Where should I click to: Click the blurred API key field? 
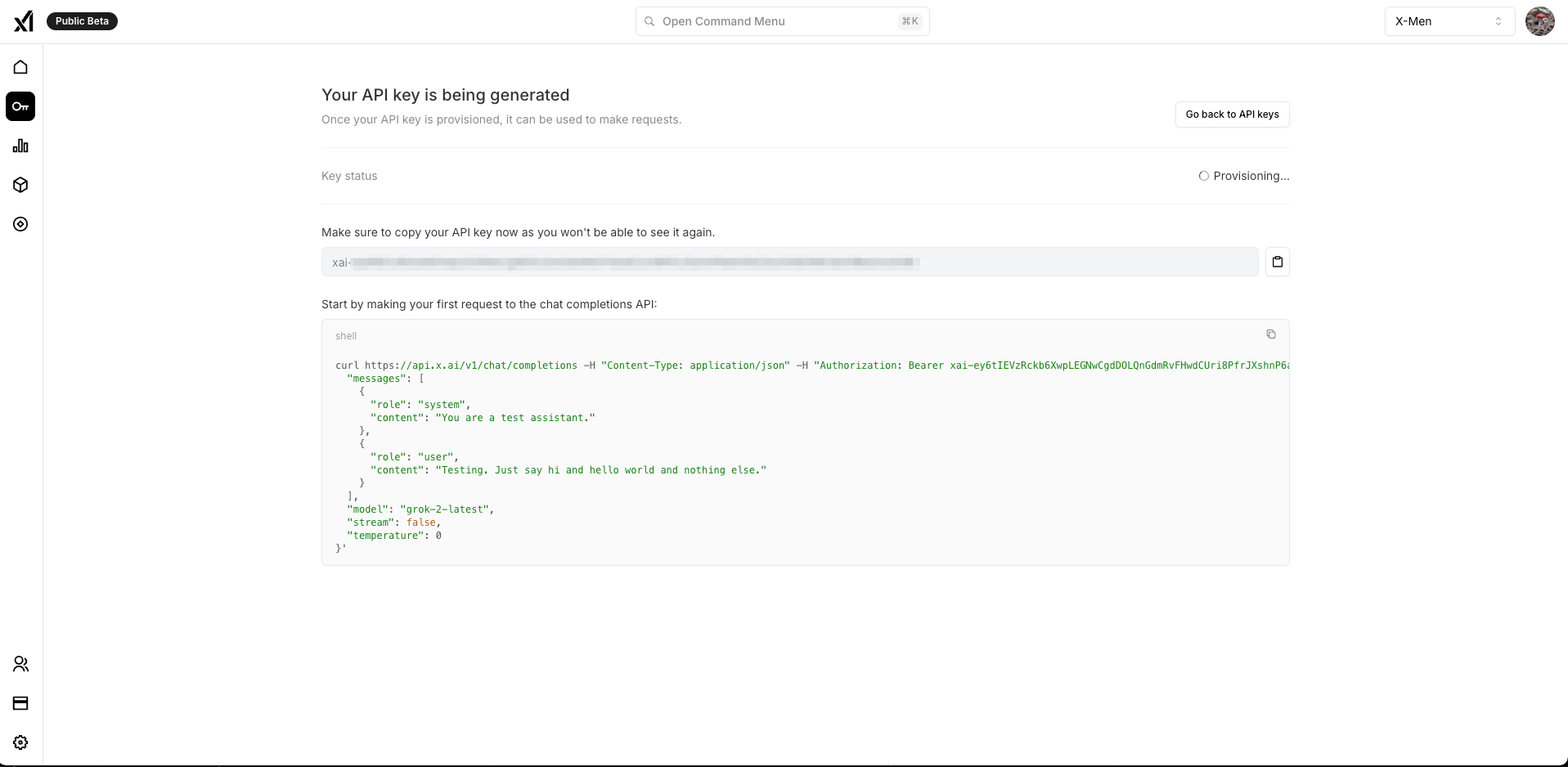tap(789, 262)
